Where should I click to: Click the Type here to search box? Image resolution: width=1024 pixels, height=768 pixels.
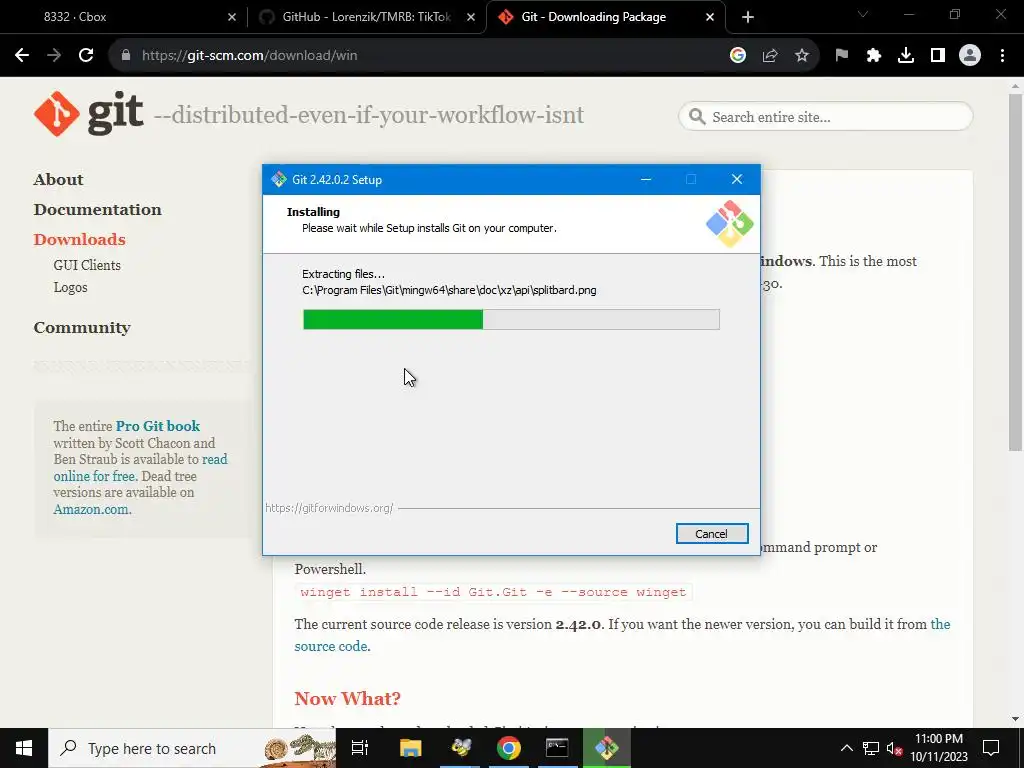[192, 748]
